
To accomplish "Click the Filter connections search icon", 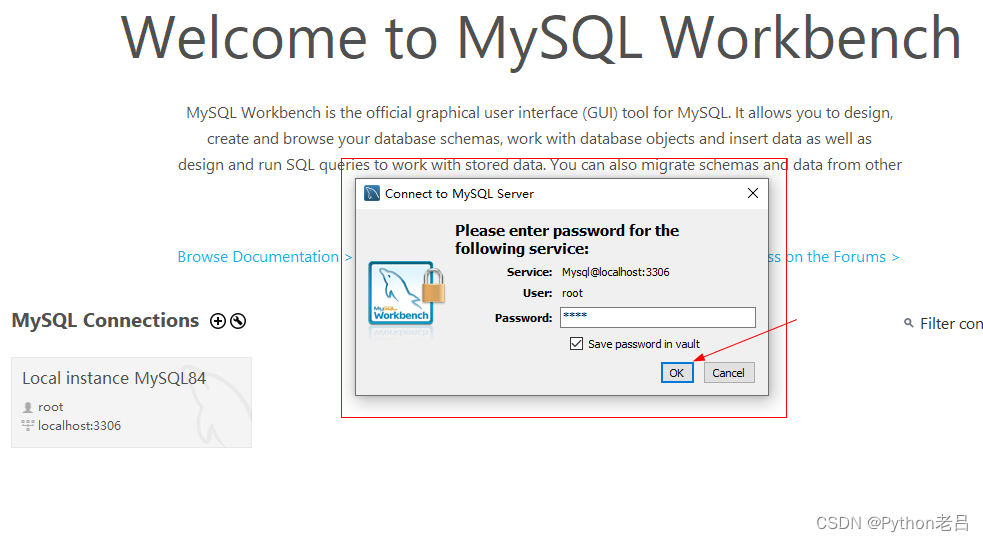I will [908, 323].
